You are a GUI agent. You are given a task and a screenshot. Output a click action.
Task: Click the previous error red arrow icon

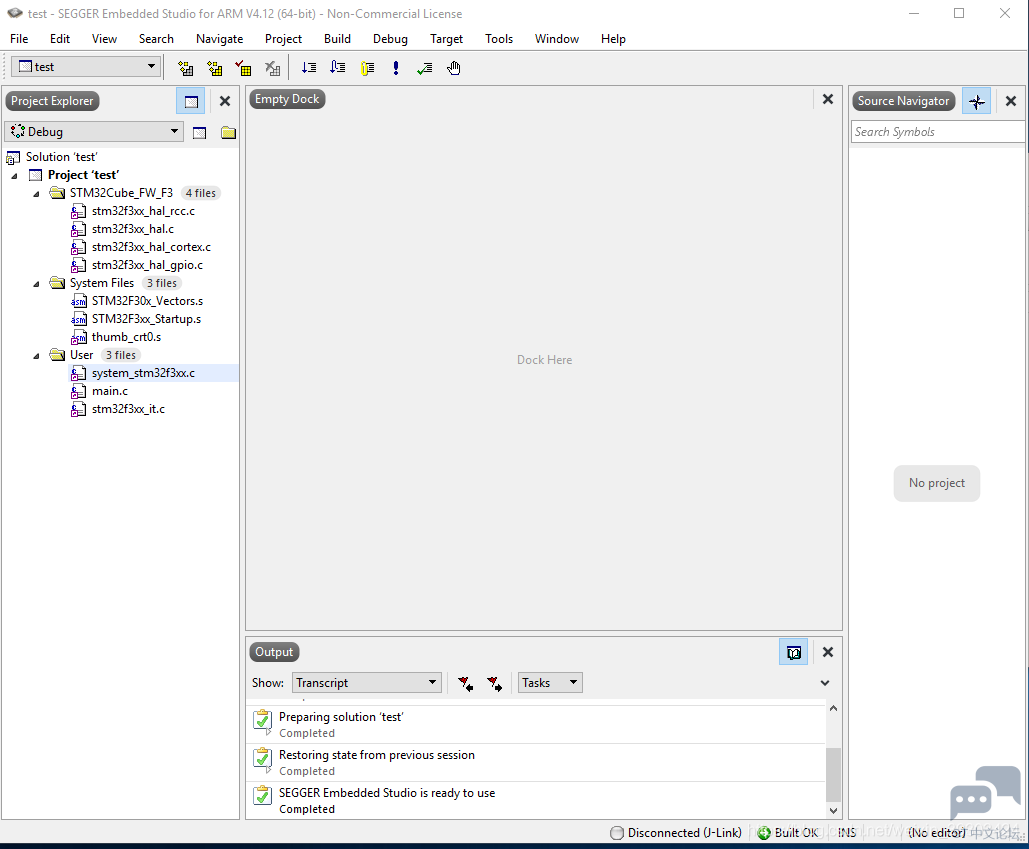point(465,684)
